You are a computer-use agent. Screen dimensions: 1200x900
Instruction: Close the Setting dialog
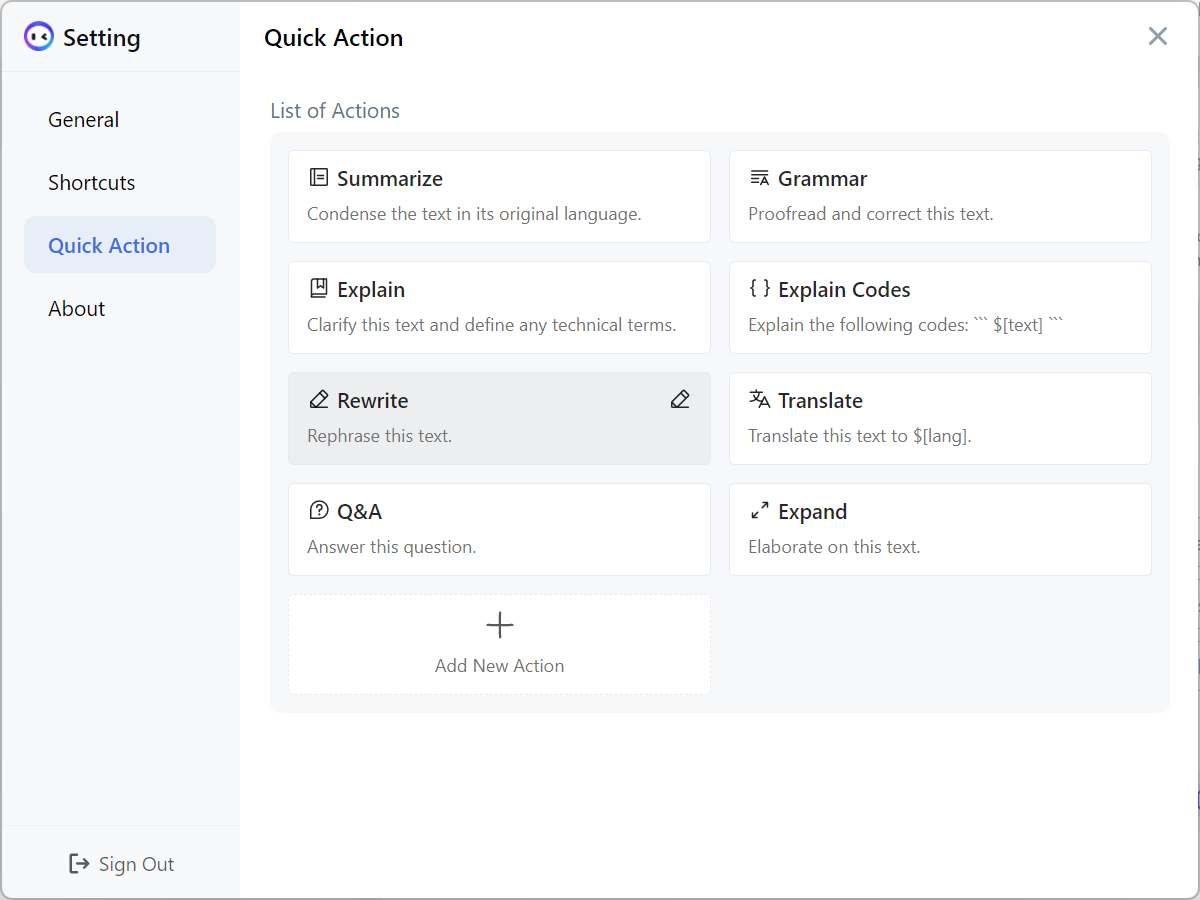[1157, 37]
